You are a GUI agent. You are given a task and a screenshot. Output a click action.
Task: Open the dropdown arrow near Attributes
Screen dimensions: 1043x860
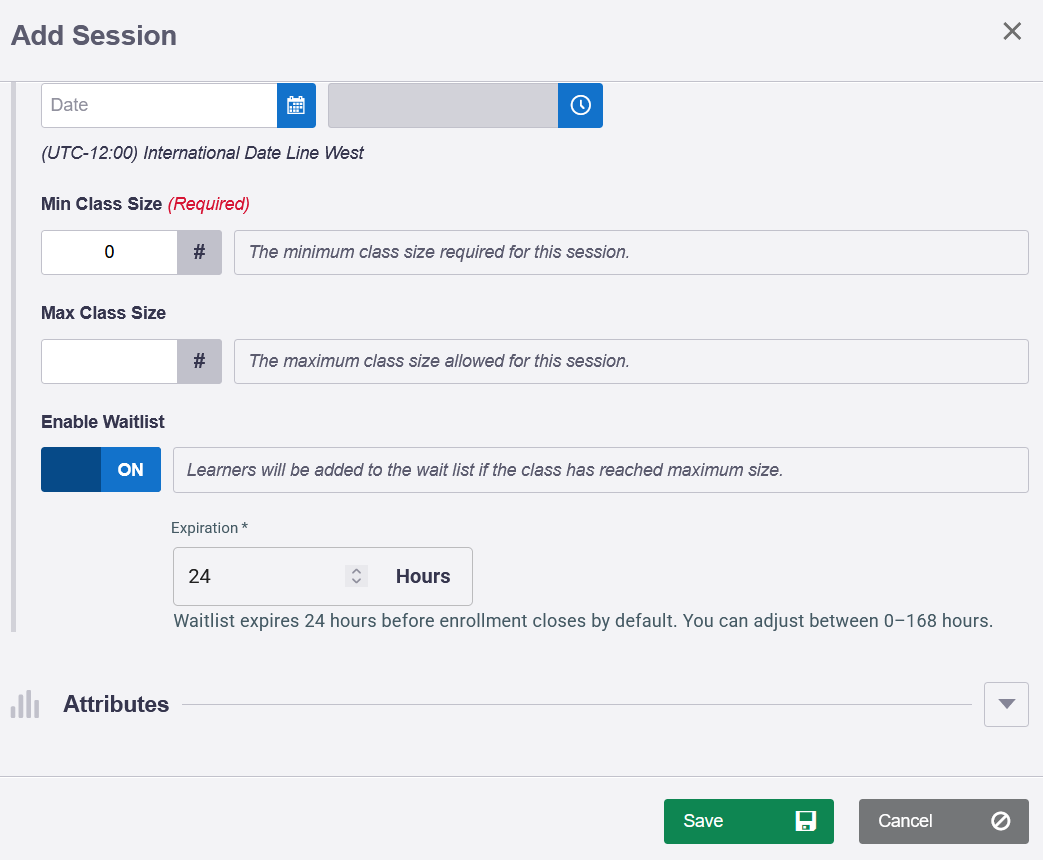coord(1006,704)
